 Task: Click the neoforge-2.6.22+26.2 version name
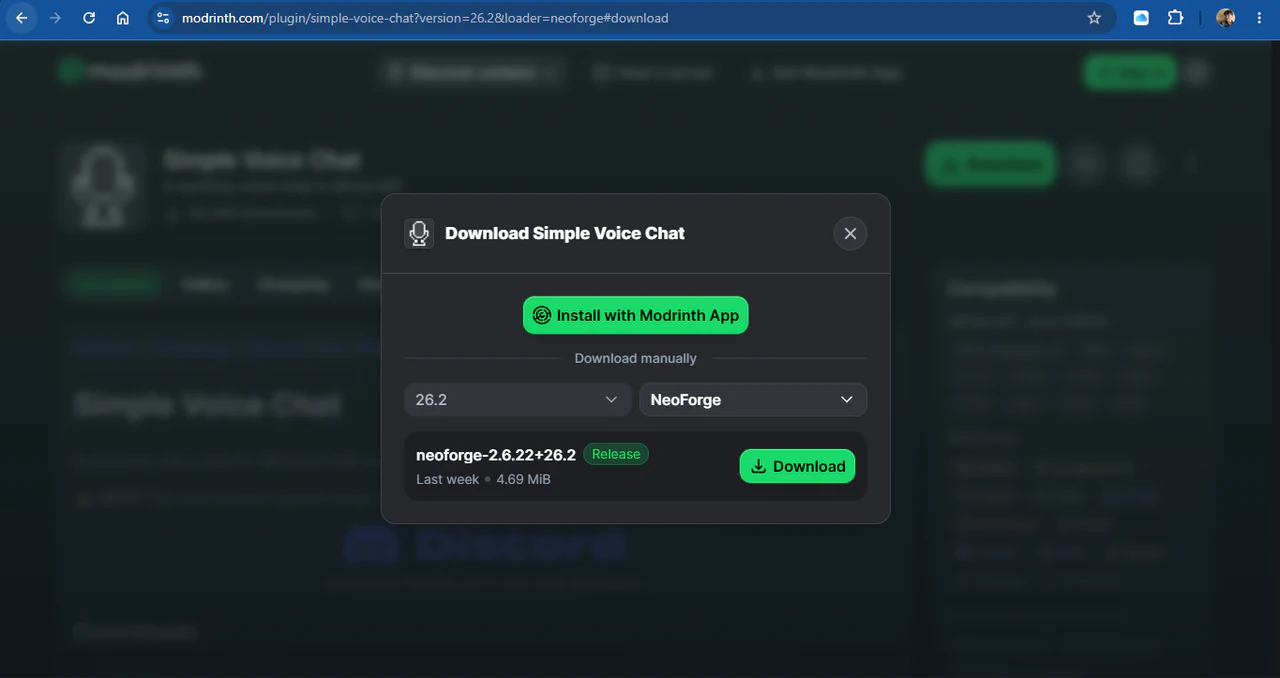(x=496, y=455)
